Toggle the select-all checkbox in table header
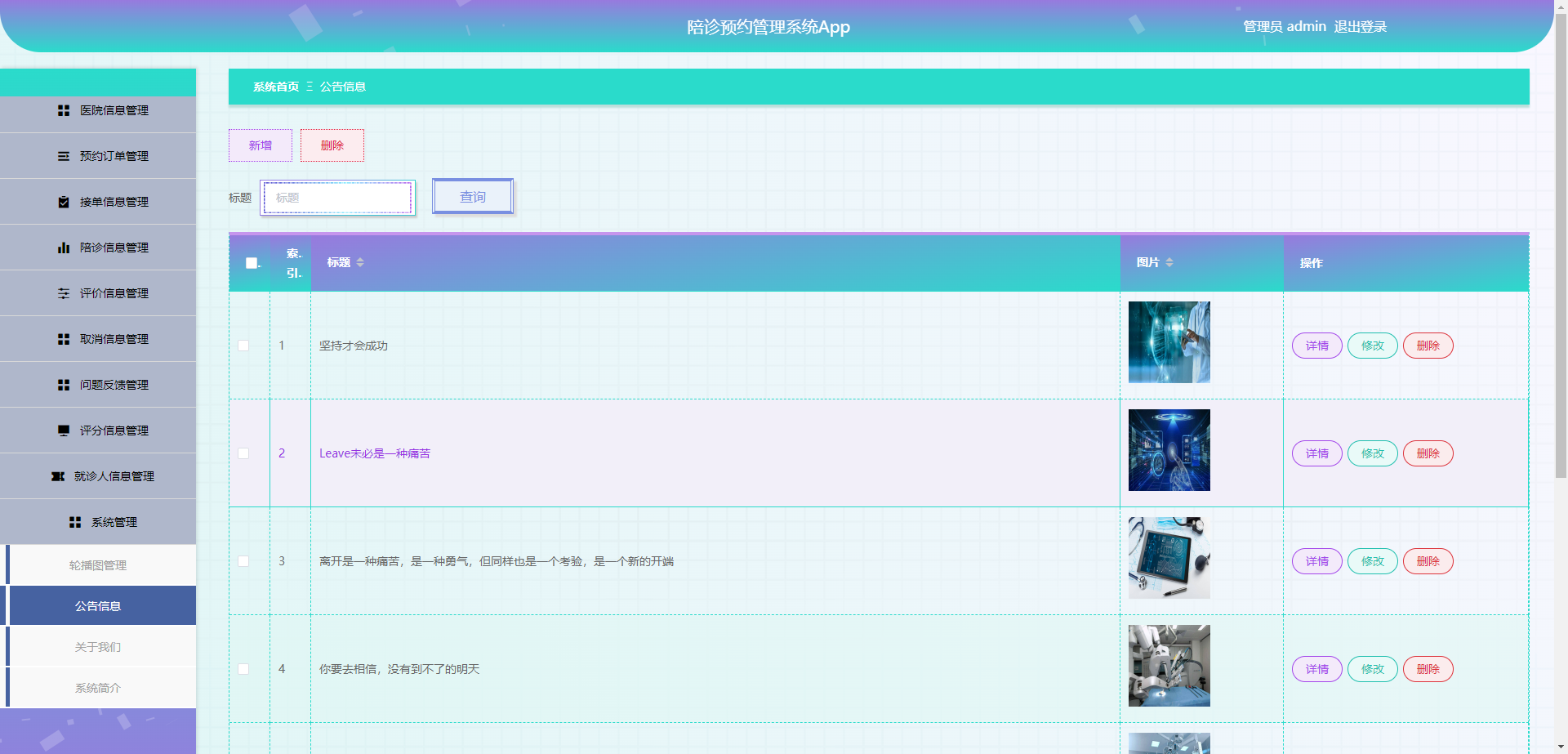 (x=252, y=263)
